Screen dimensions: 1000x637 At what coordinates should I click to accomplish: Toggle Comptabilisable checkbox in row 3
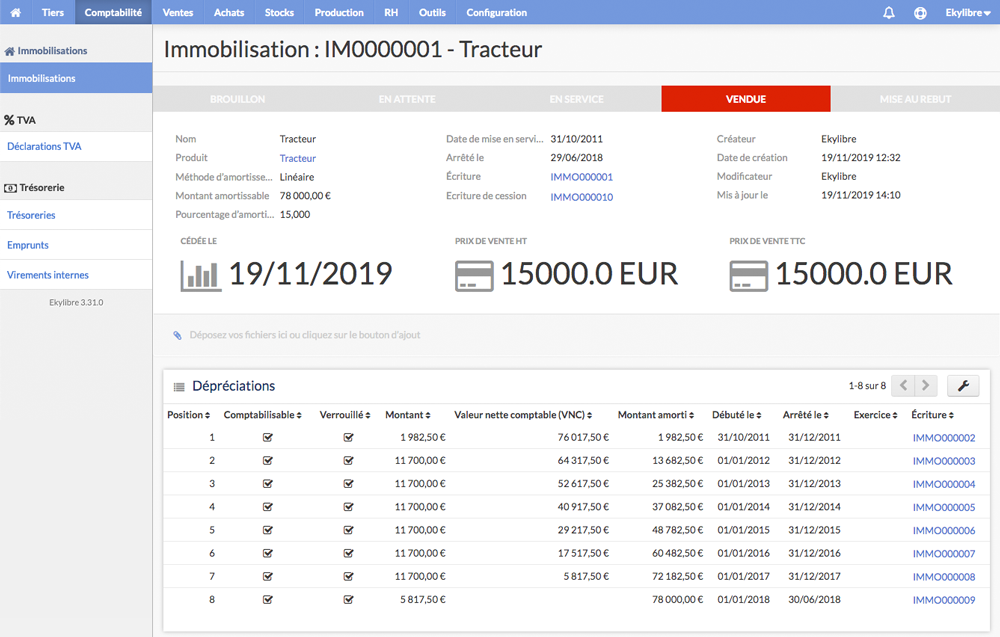(268, 483)
